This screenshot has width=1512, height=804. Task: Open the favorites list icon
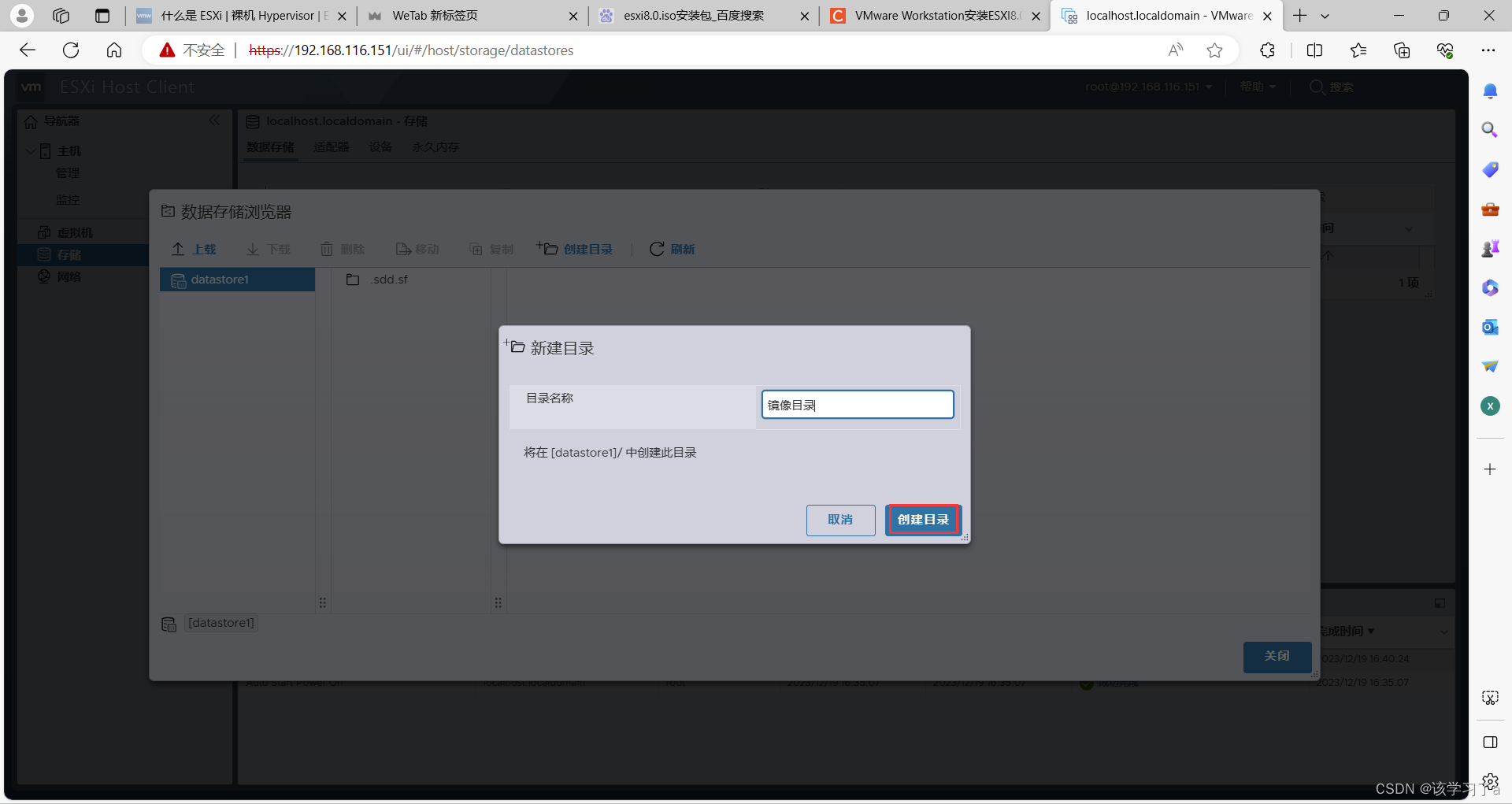pos(1358,50)
